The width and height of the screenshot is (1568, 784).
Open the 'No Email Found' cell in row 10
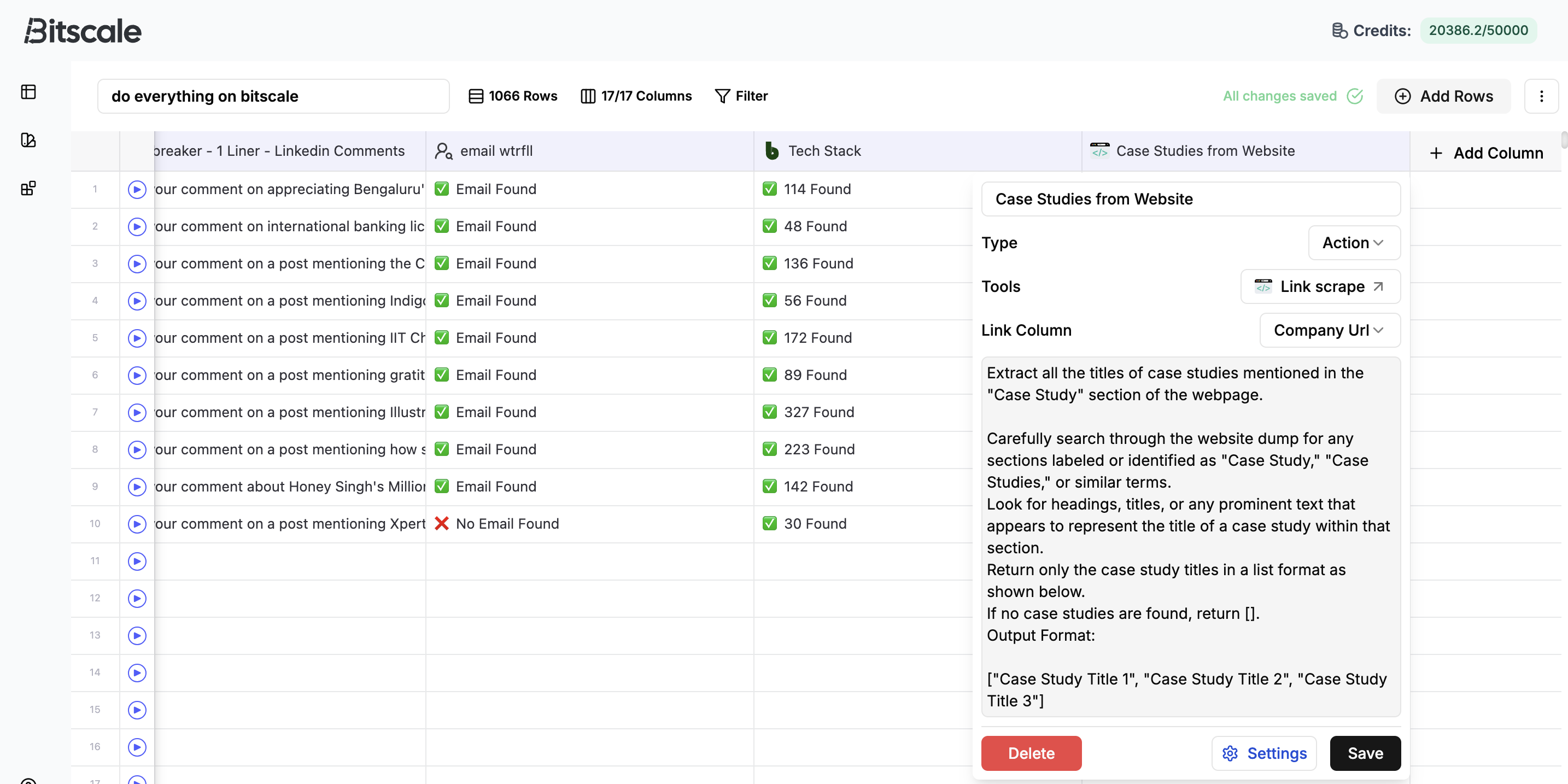pos(590,524)
